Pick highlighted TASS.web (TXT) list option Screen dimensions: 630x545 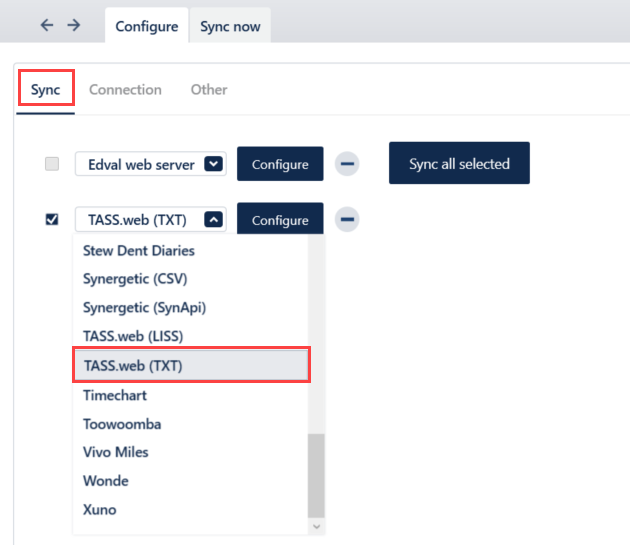pos(191,365)
